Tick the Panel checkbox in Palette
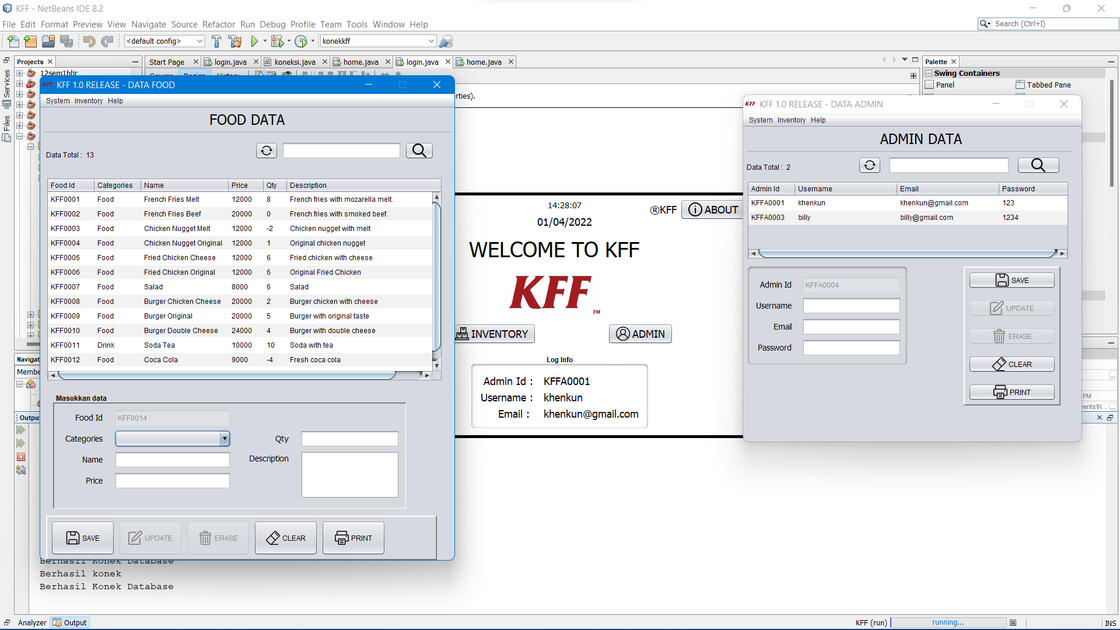The height and width of the screenshot is (630, 1120). pyautogui.click(x=930, y=85)
